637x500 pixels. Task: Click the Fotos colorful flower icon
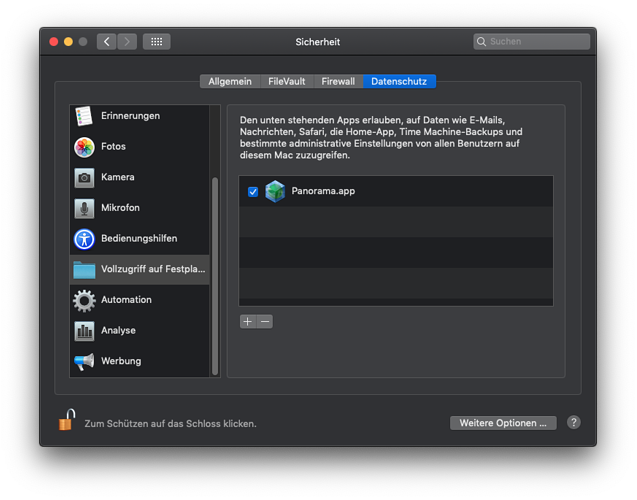point(84,147)
